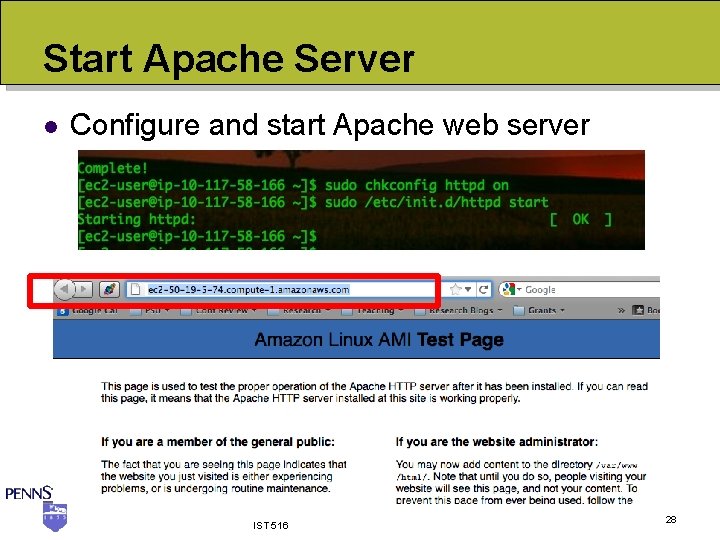Click the 'Complete!' terminal line

[113, 168]
